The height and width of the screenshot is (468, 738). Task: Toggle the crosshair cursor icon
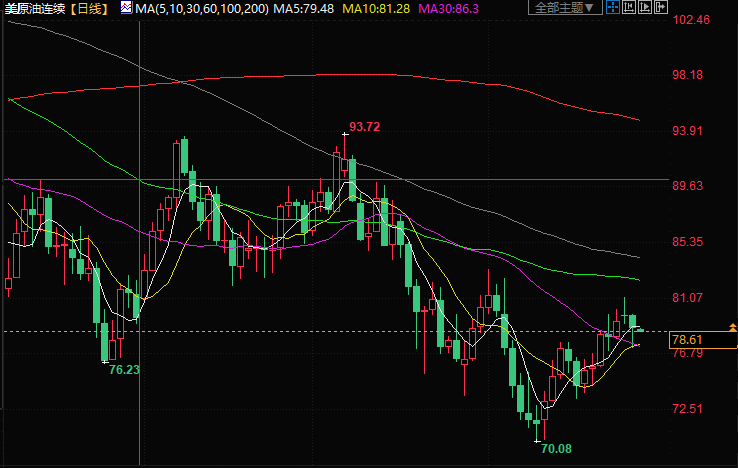click(x=613, y=7)
